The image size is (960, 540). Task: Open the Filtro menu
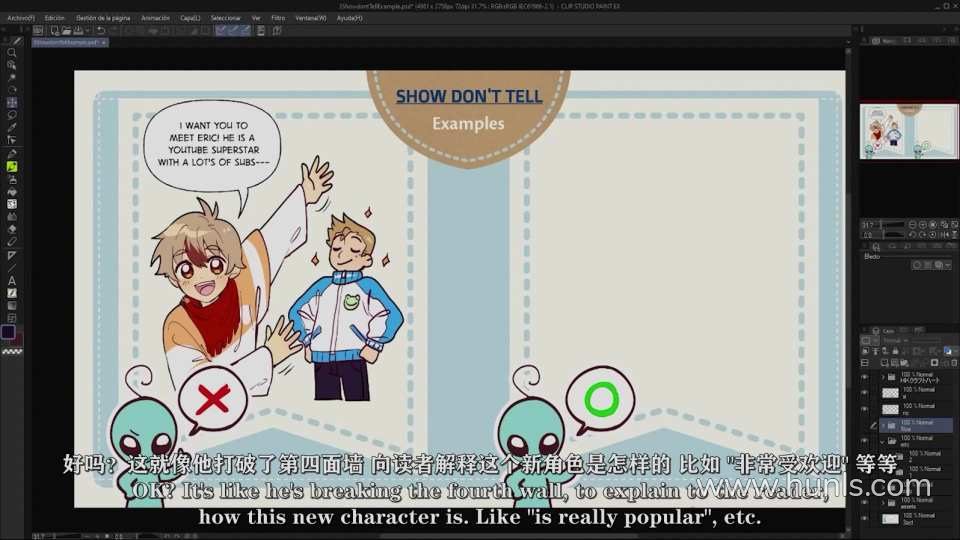coord(278,18)
